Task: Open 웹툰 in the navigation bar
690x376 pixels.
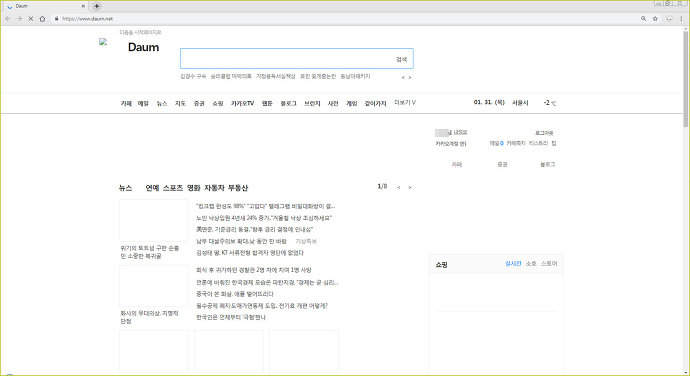Action: coord(267,103)
